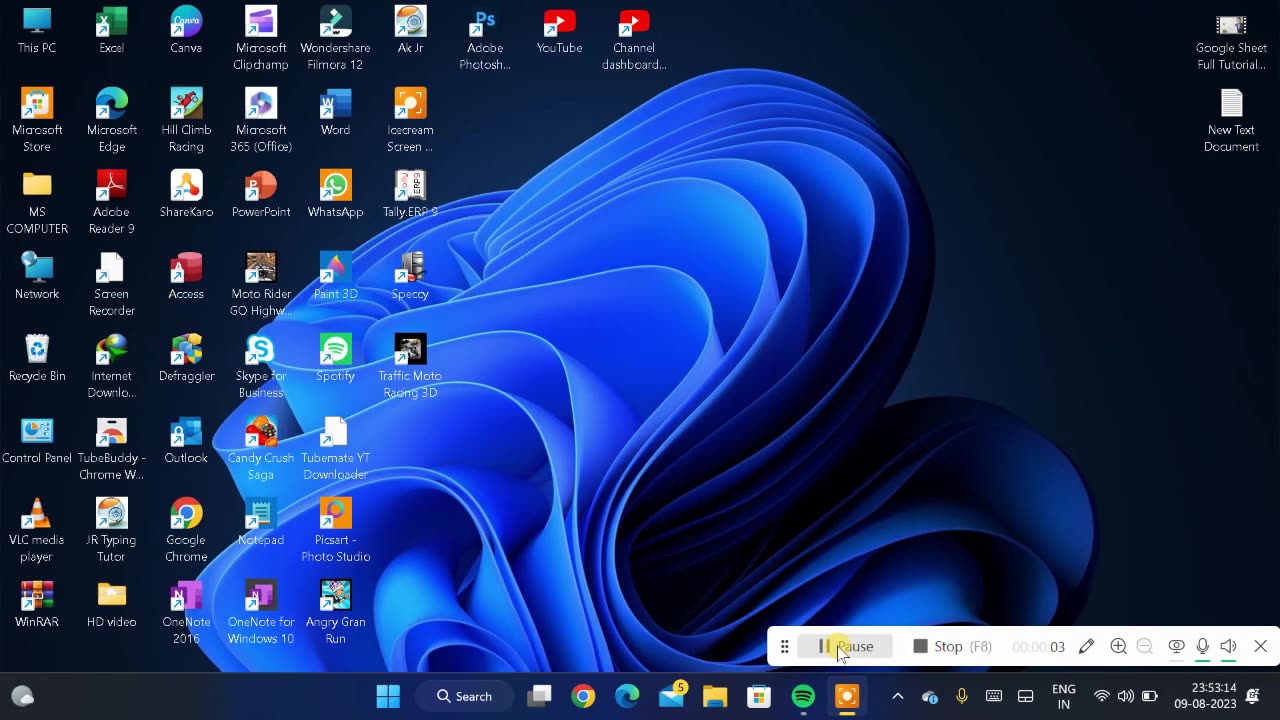Open the New Text Document file
Screen dimensions: 1280x720
[x=1231, y=121]
